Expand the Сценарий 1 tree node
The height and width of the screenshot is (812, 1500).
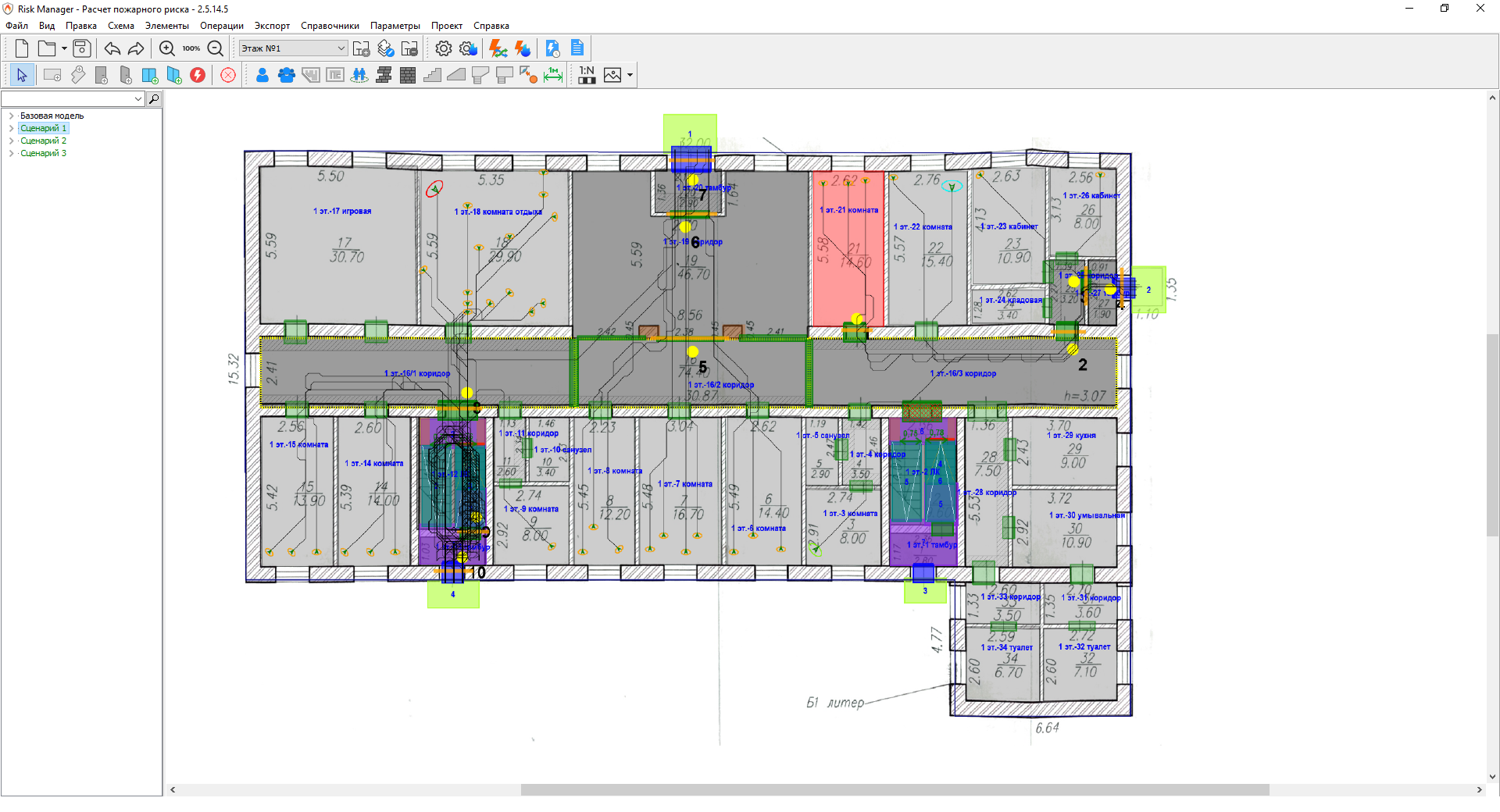coord(12,128)
